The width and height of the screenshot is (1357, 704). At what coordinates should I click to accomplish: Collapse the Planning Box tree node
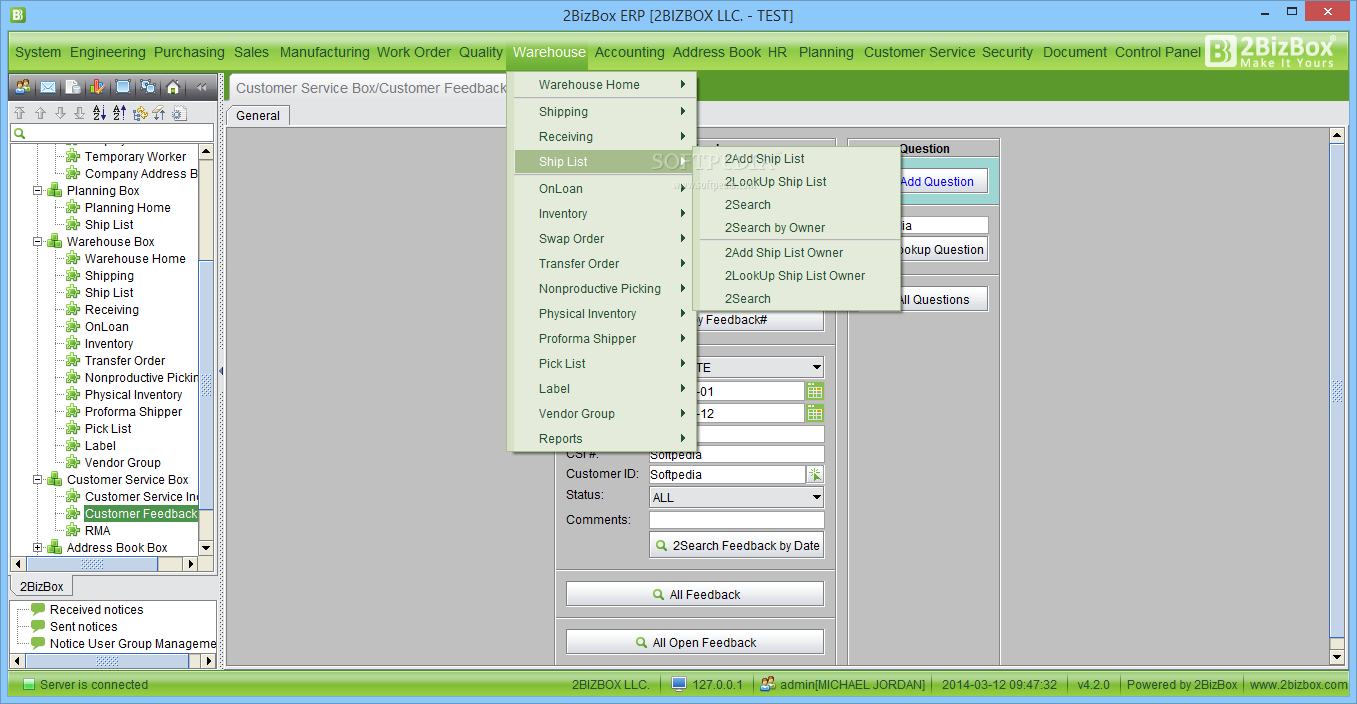(38, 190)
